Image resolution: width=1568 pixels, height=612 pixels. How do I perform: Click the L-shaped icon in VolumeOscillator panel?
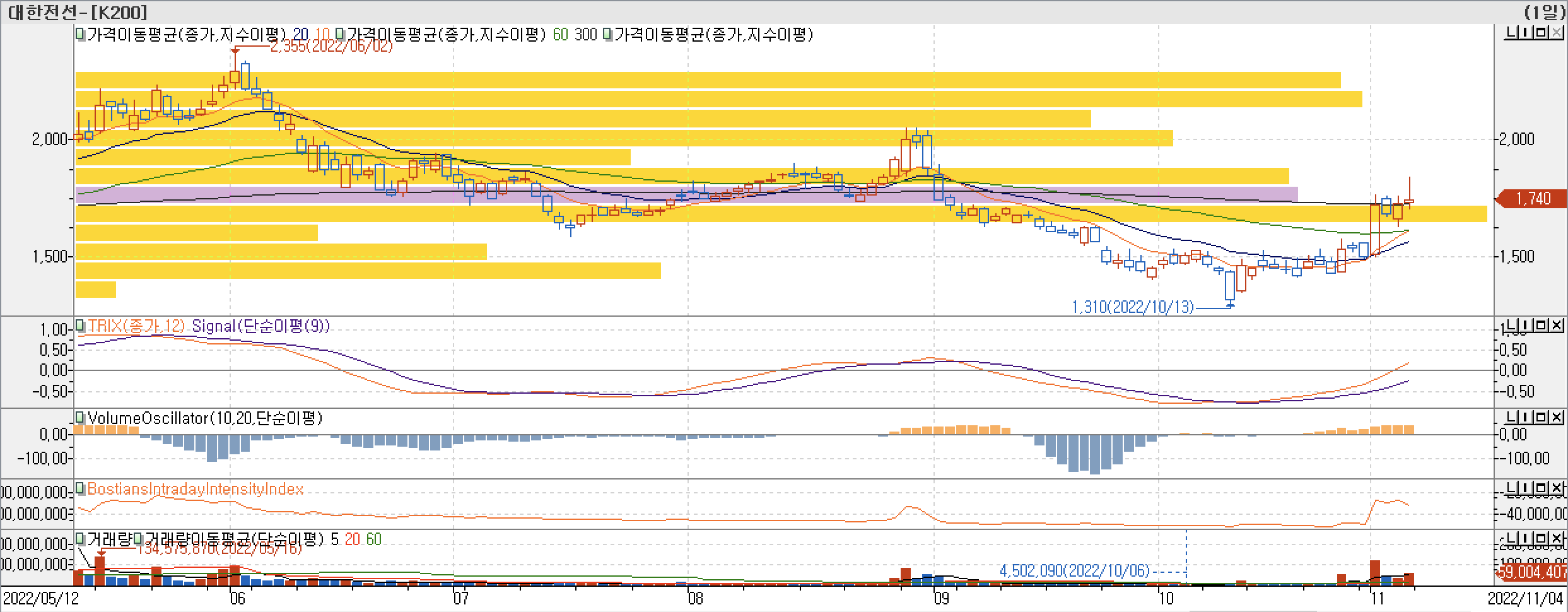[1512, 417]
